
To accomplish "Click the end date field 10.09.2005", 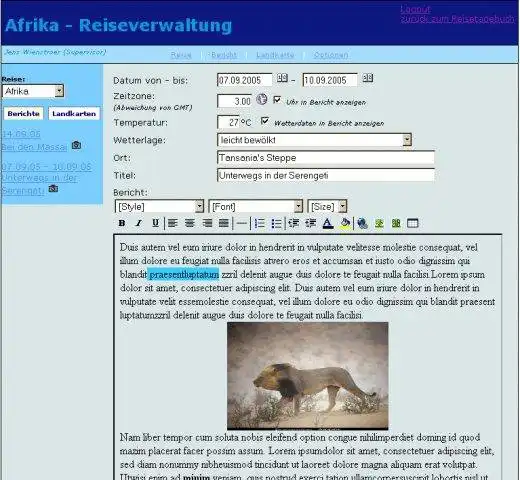I will pos(330,80).
